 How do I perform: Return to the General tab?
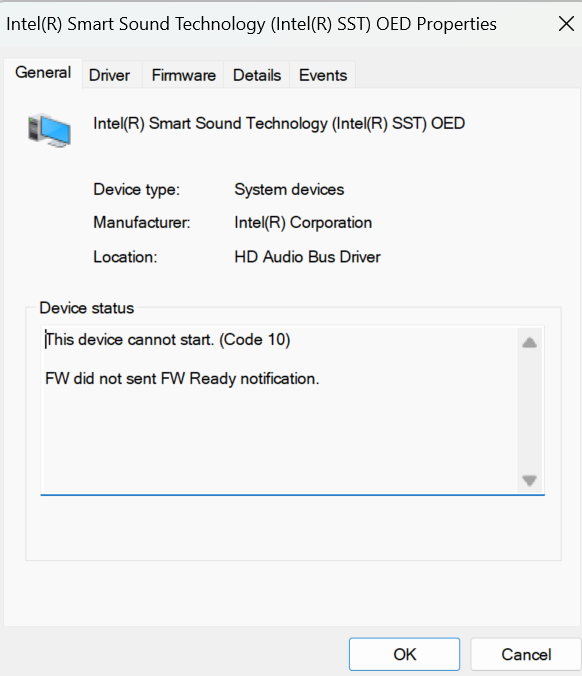[x=43, y=73]
